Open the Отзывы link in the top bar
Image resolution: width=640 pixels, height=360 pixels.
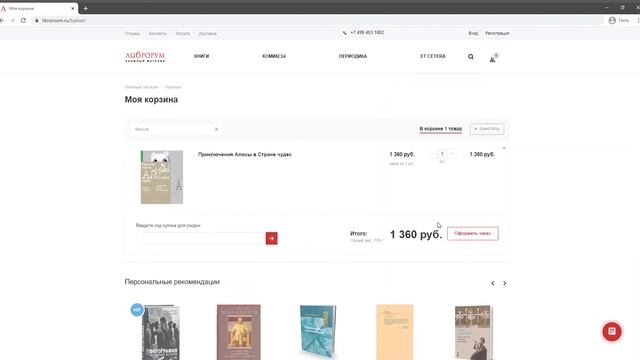[132, 33]
